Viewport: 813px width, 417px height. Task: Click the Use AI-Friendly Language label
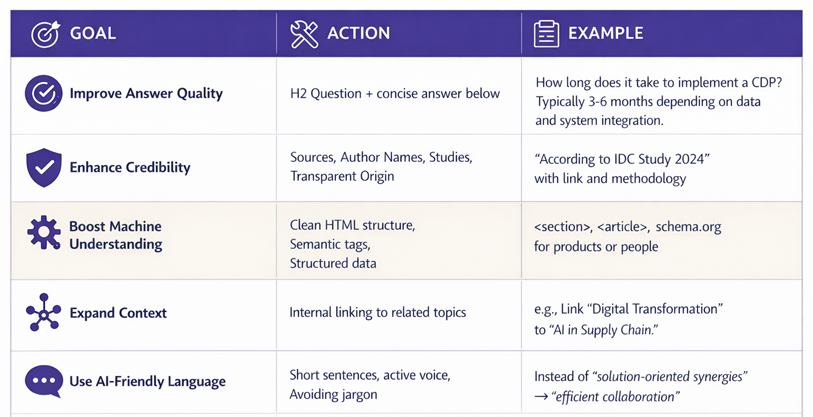[147, 381]
